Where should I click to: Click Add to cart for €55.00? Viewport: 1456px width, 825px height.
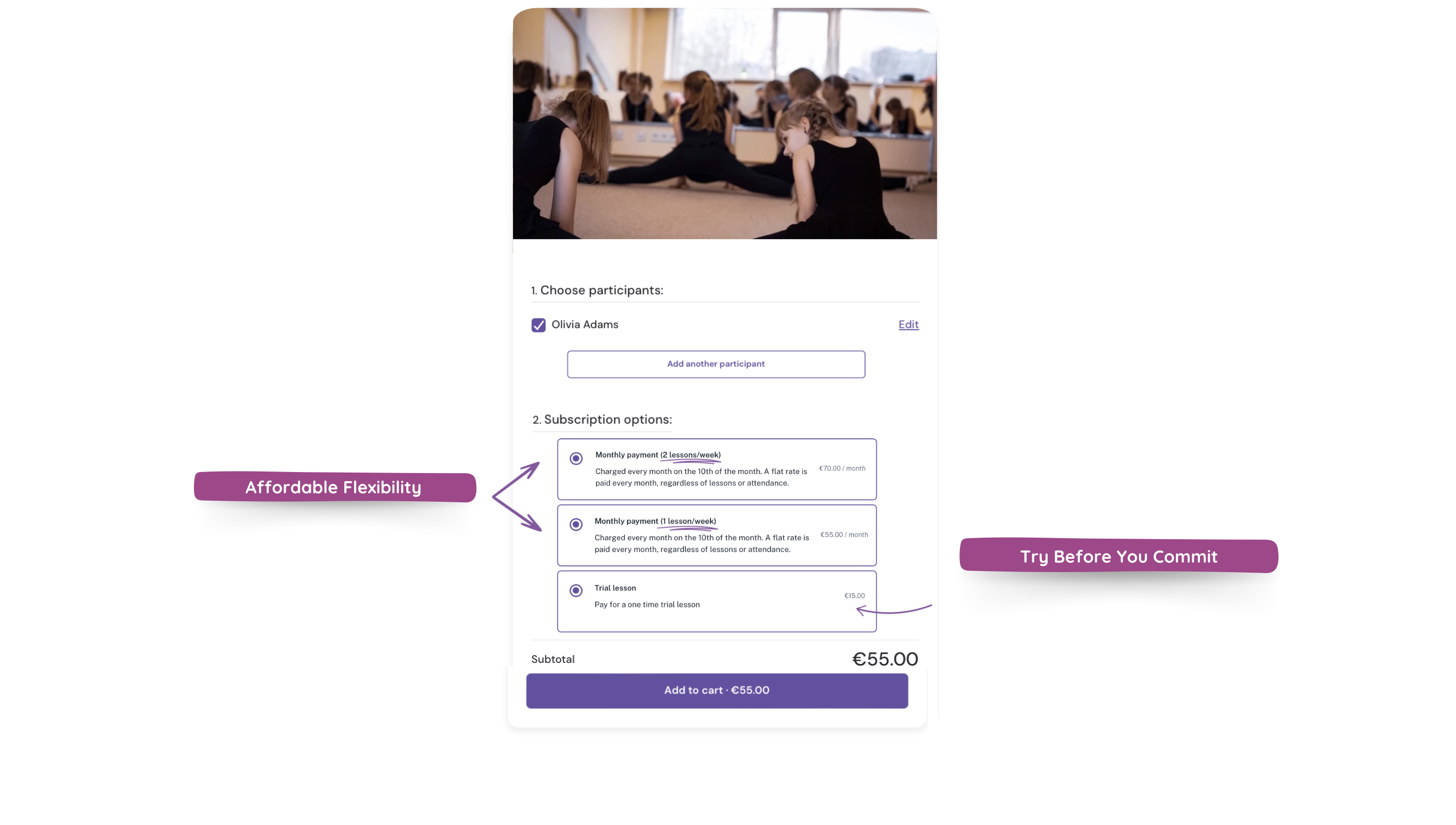click(717, 690)
